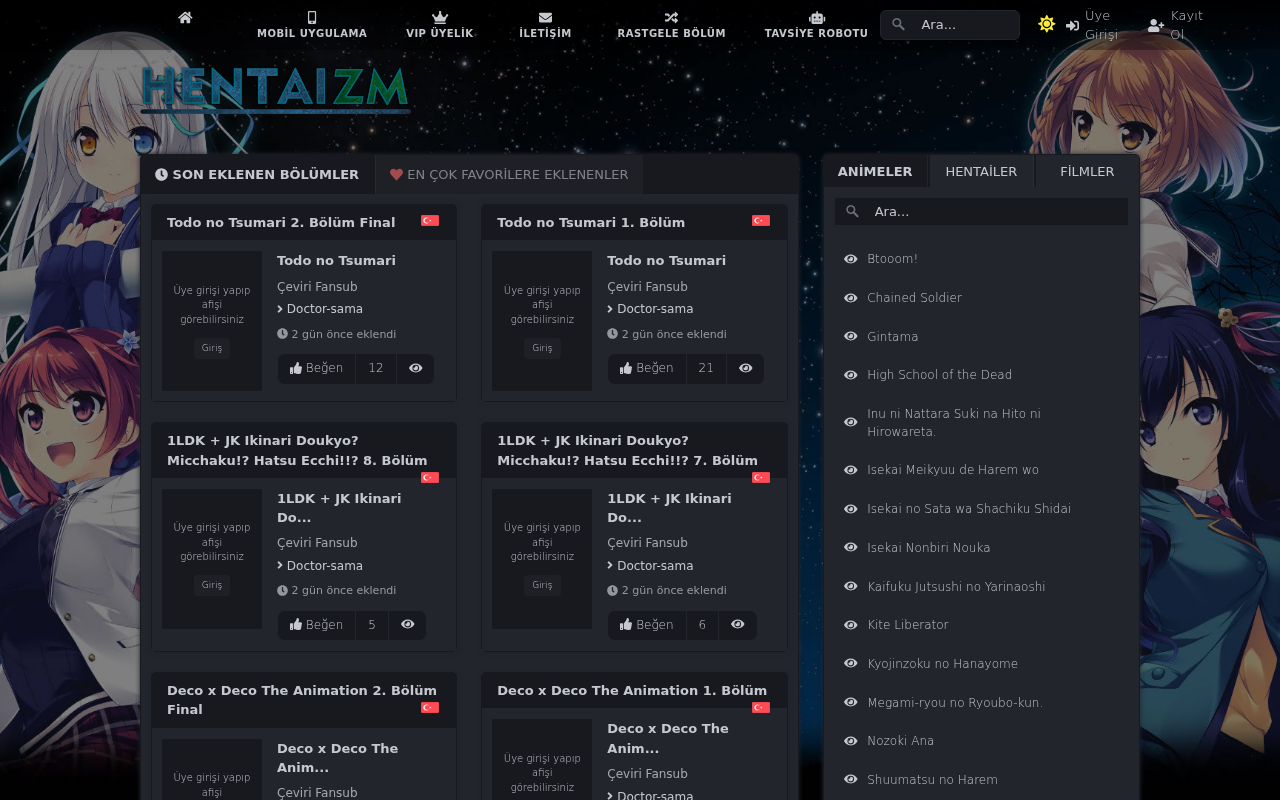The width and height of the screenshot is (1280, 800).
Task: Open 1LDK + JK Ikinari Doukyo 8. Bölüm title
Action: click(x=297, y=450)
